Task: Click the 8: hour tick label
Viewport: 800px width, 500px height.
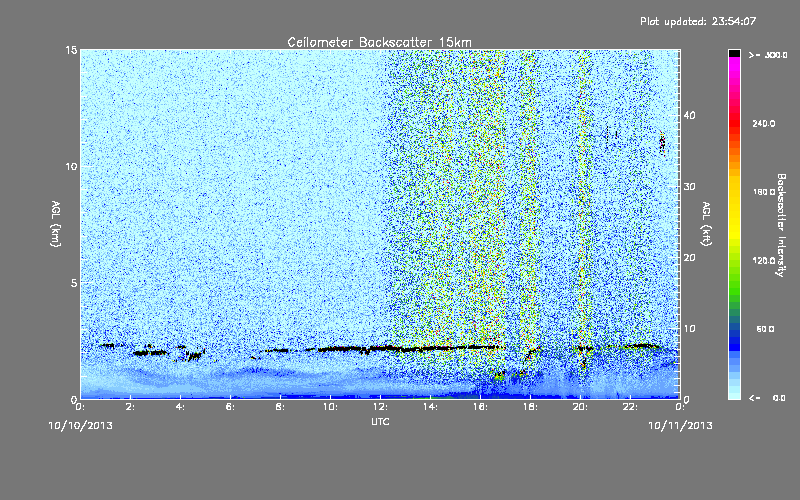Action: (280, 407)
